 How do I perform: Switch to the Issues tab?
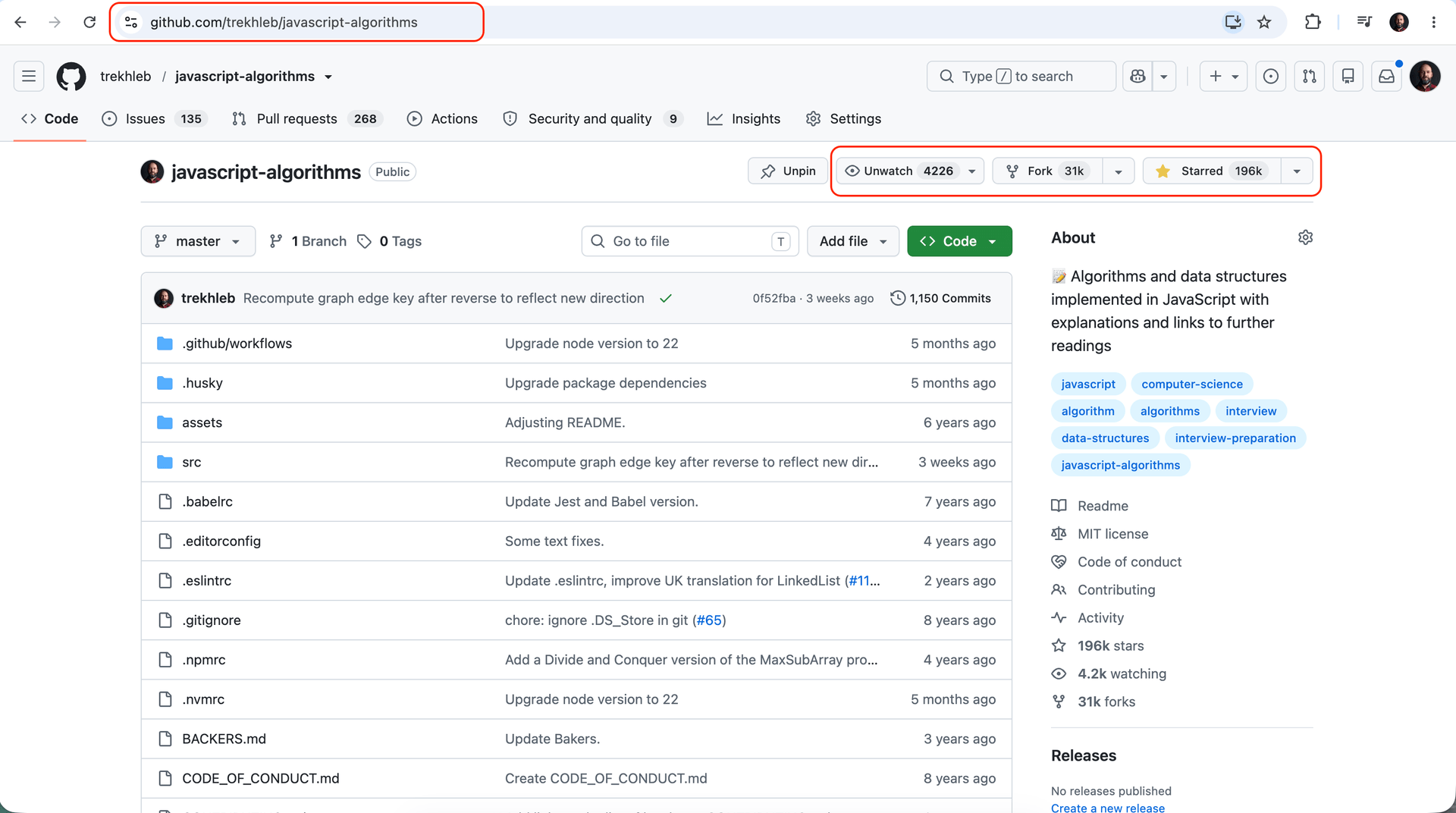coord(155,119)
